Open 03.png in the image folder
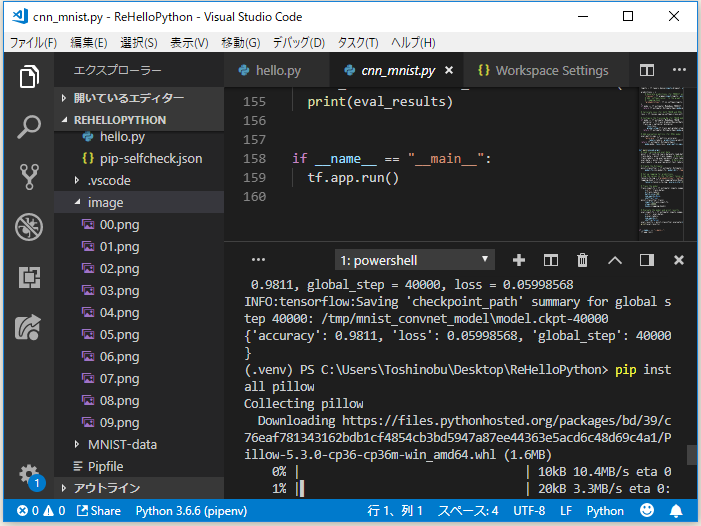 pos(139,290)
